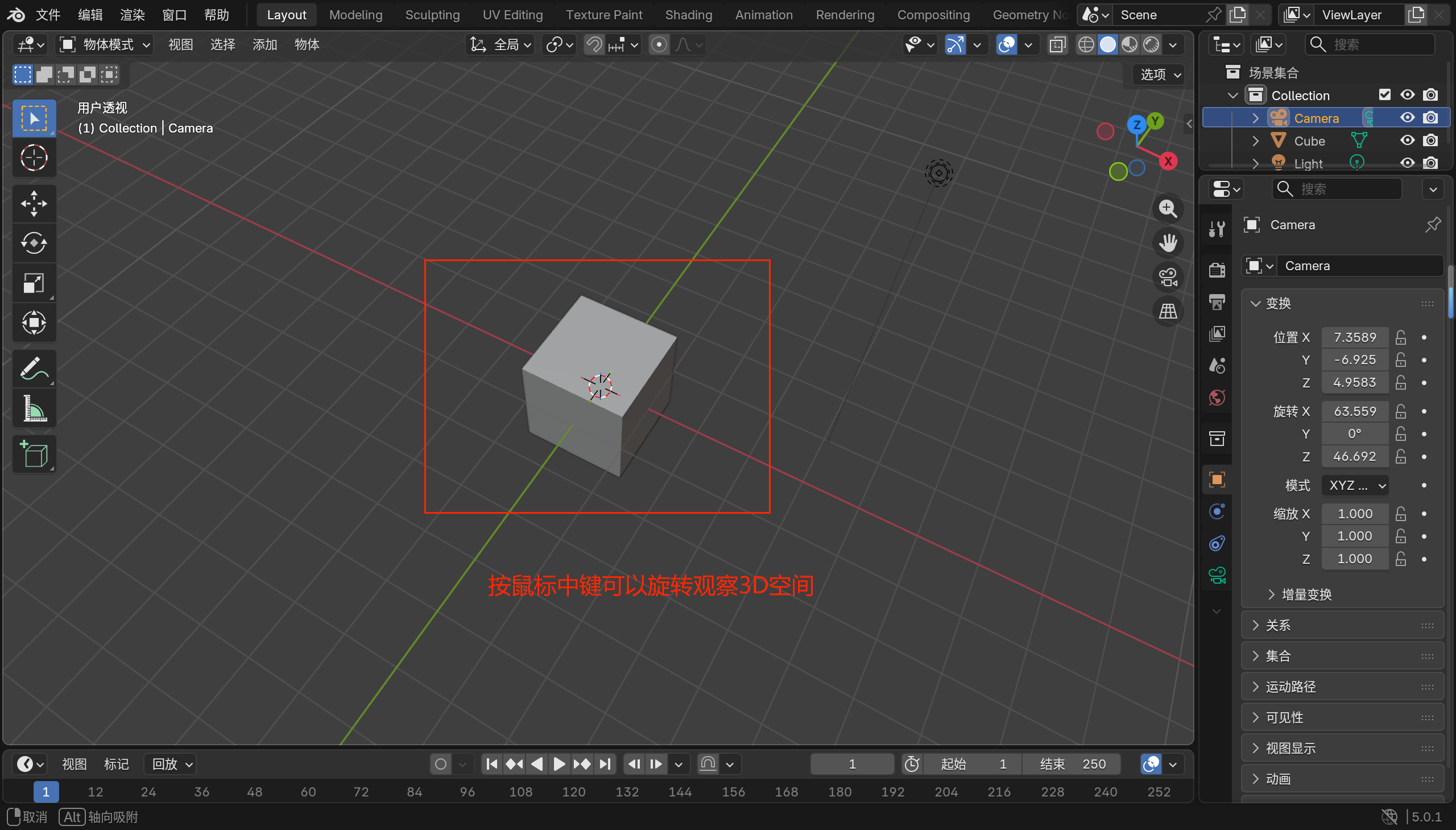The height and width of the screenshot is (830, 1456).
Task: Switch to orthographic view grid icon
Action: 1168,311
